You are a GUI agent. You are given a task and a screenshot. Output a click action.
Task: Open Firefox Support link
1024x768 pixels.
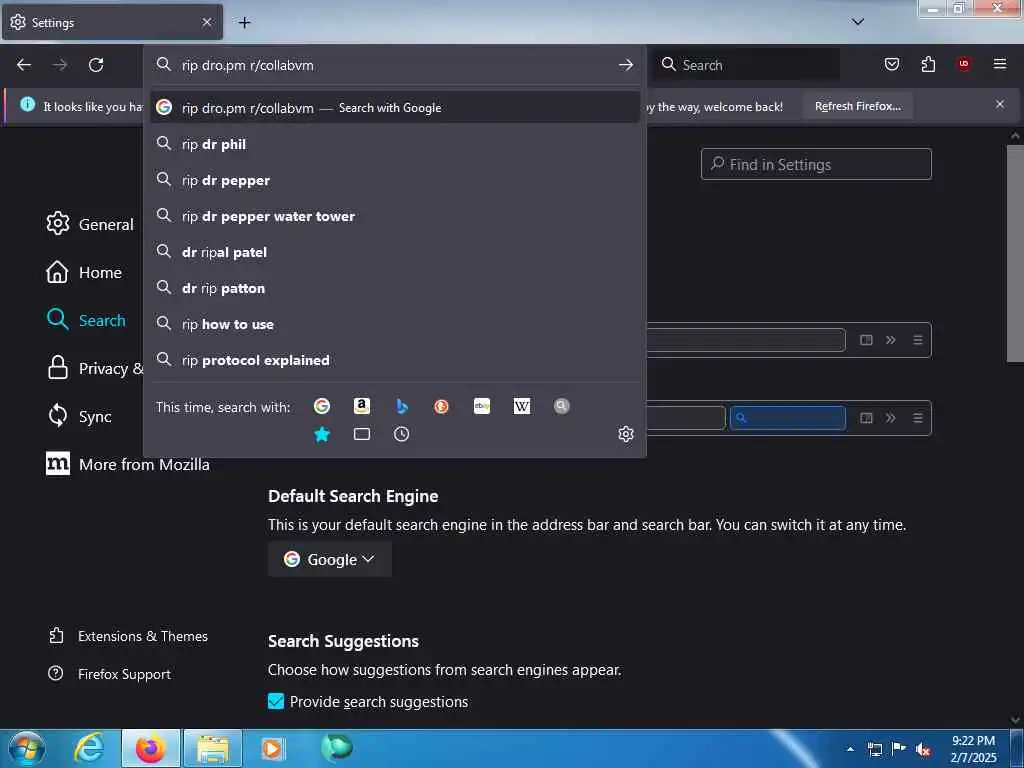click(110, 674)
